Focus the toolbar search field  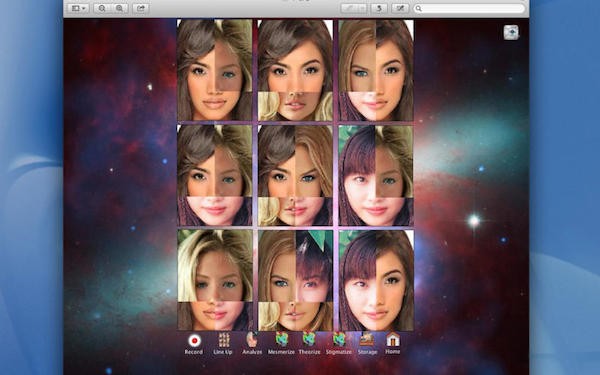tap(469, 8)
